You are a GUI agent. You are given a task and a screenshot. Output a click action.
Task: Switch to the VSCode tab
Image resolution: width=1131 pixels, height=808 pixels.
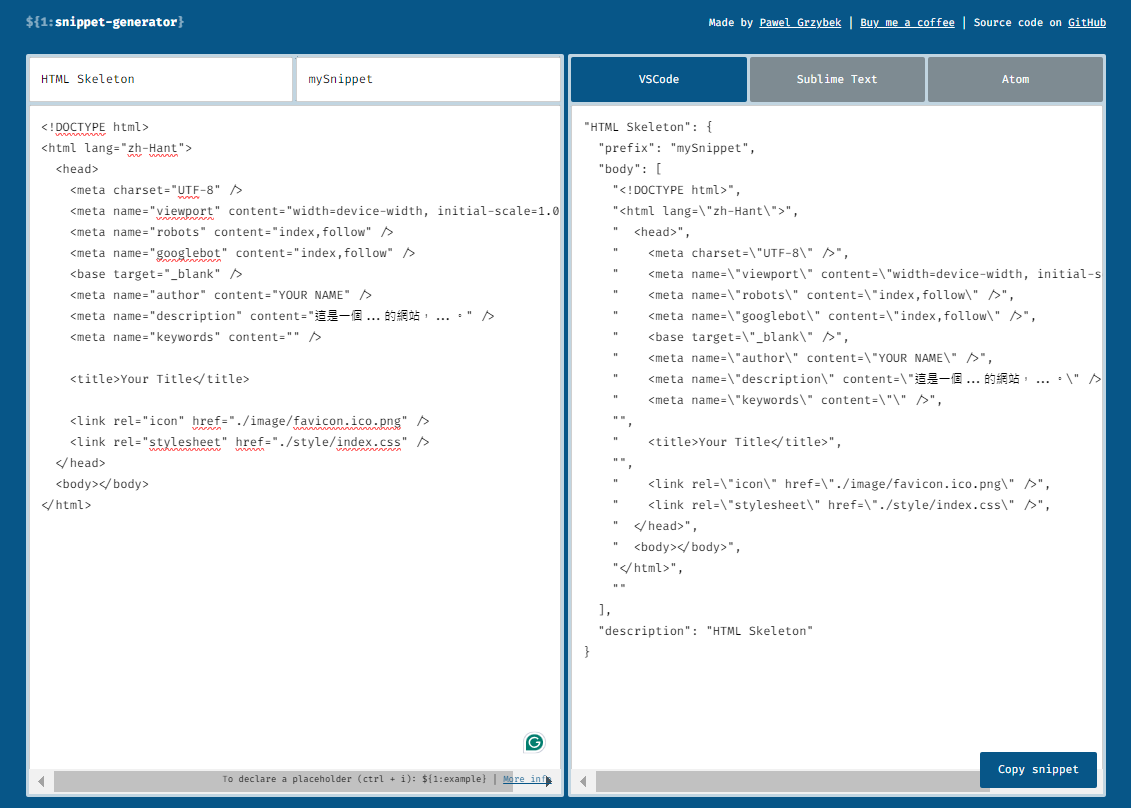coord(659,79)
